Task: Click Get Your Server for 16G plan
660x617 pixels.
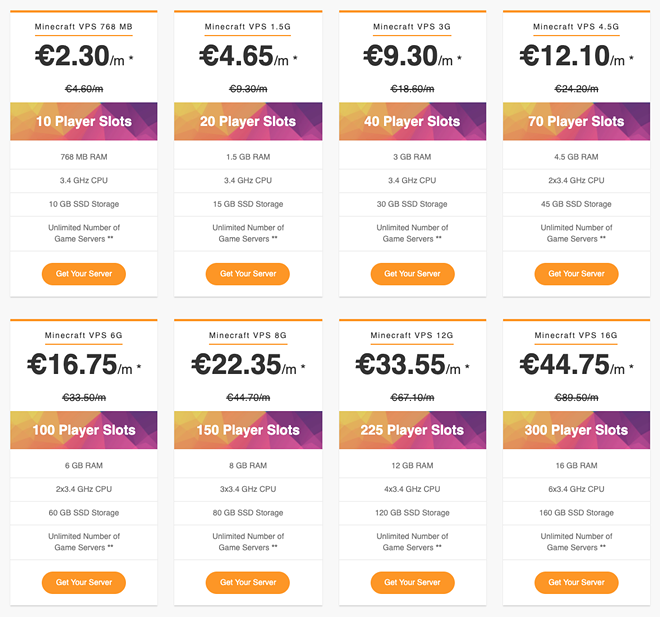Action: (x=576, y=582)
